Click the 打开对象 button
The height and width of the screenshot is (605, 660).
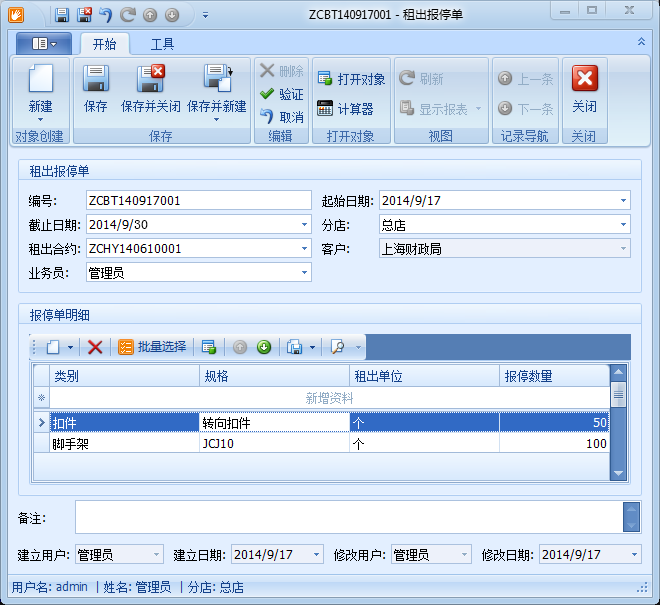point(351,79)
